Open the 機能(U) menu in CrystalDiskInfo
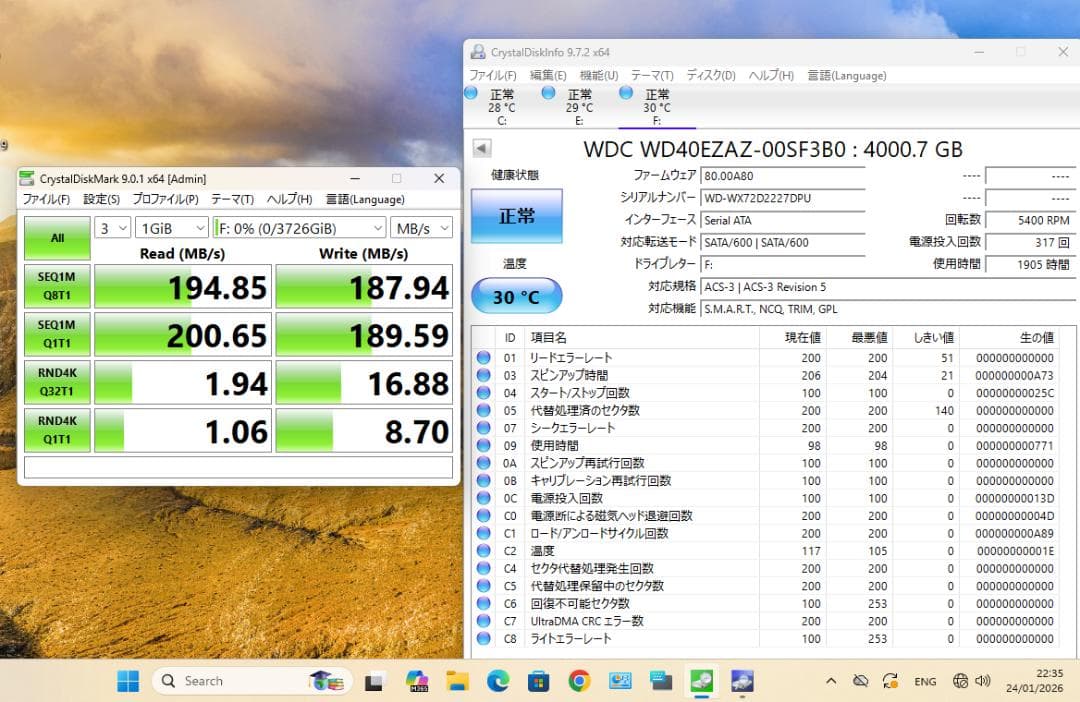This screenshot has width=1080, height=702. 597,75
